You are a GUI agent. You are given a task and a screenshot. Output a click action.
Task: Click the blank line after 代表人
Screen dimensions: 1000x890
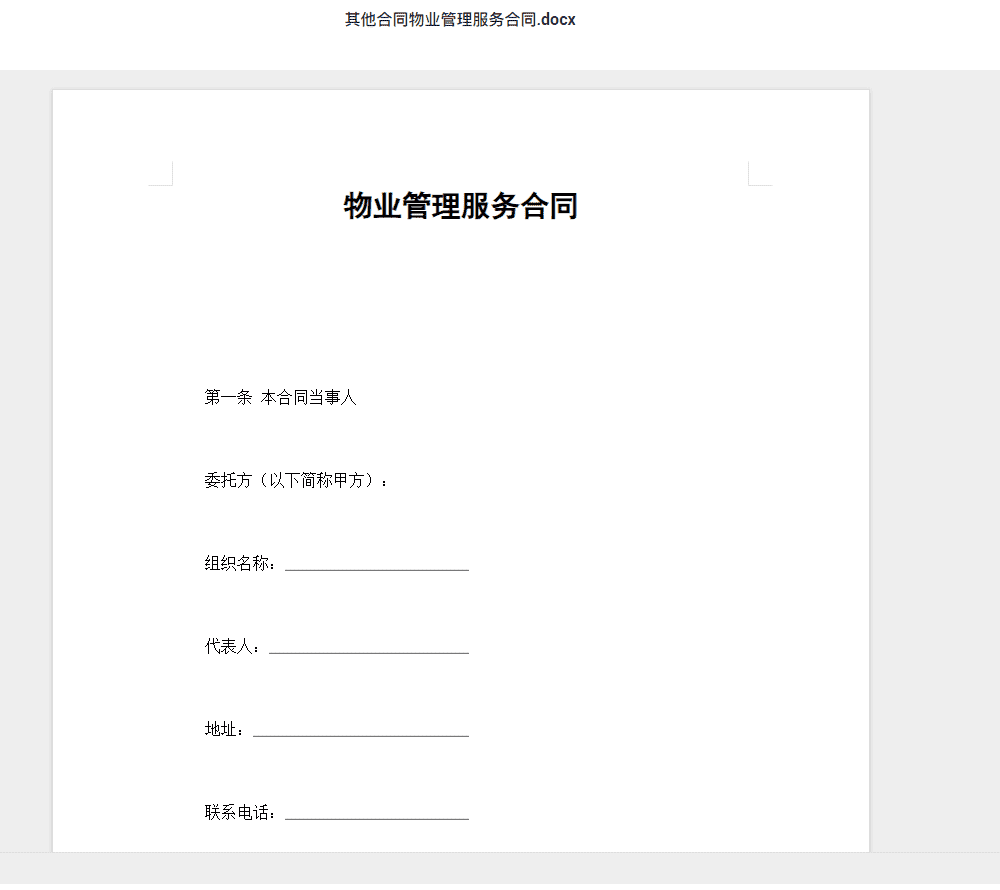pos(369,648)
